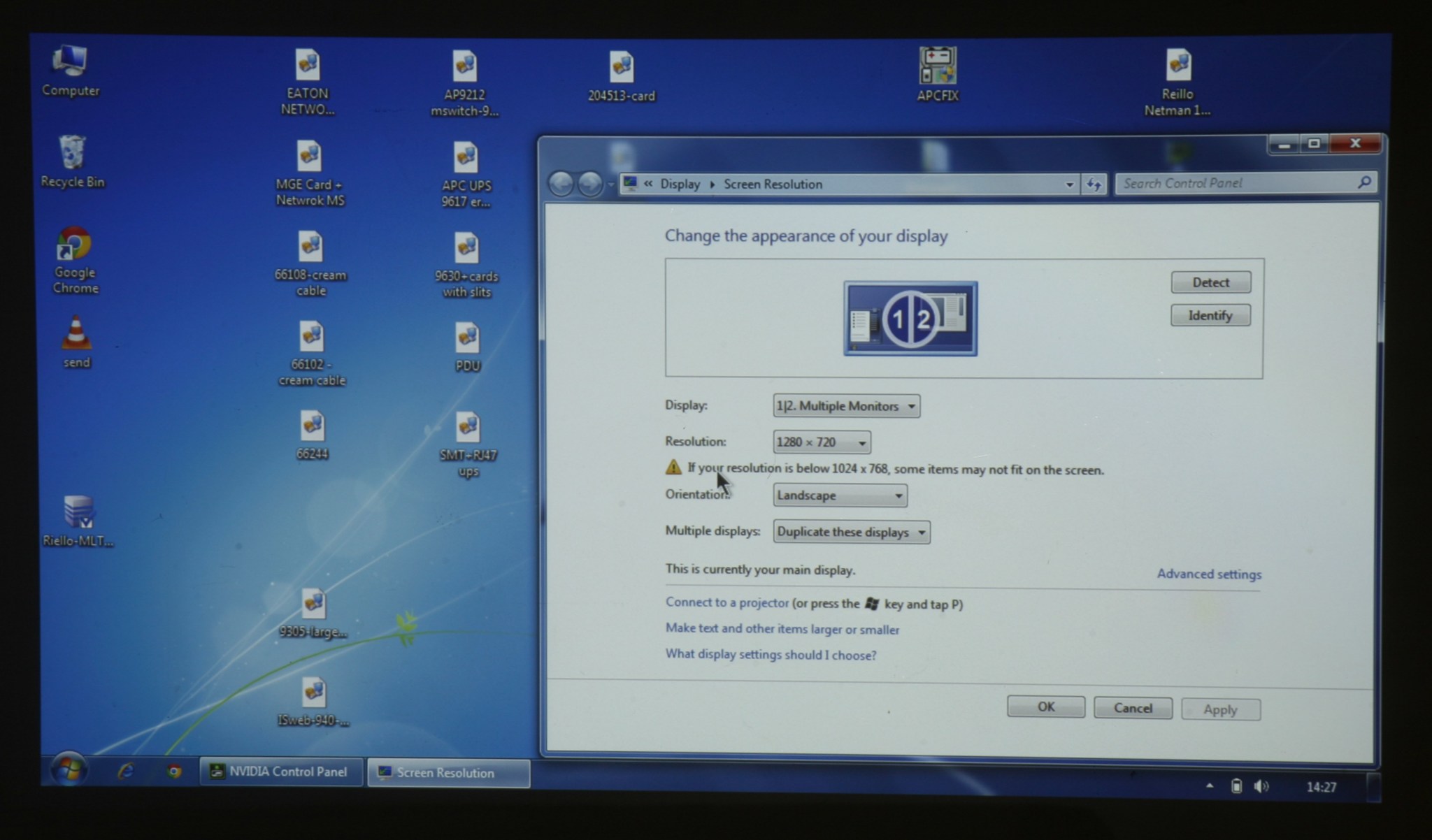Image resolution: width=1432 pixels, height=840 pixels.
Task: Click the Search Control Panel field
Action: (1236, 183)
